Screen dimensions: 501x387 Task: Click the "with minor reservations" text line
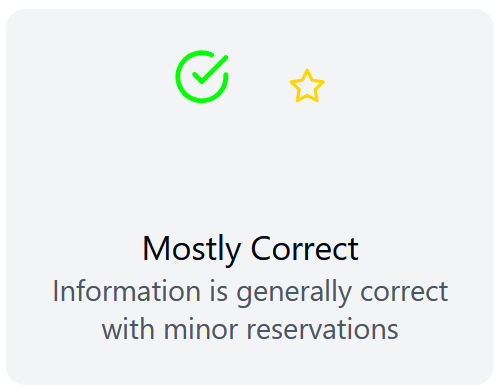click(x=250, y=329)
